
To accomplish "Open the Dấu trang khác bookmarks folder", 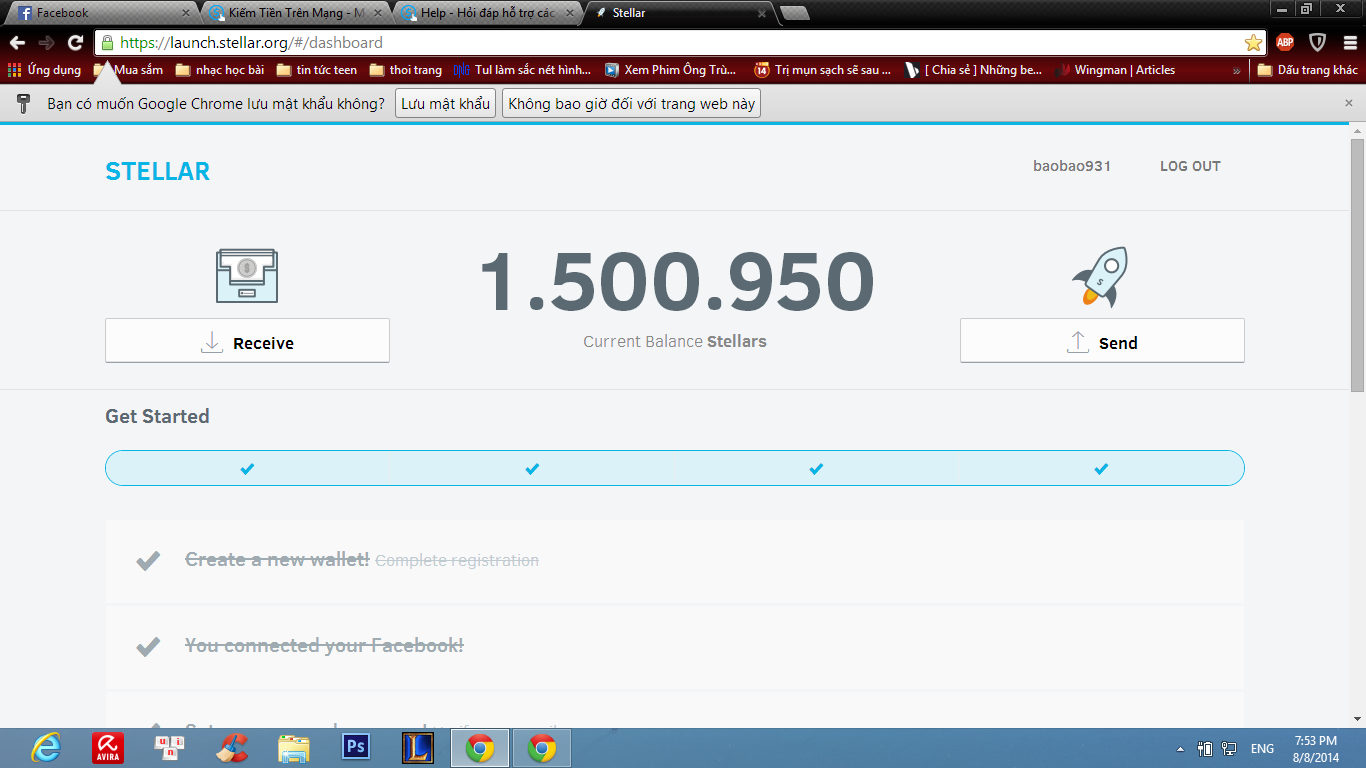I will (1307, 70).
